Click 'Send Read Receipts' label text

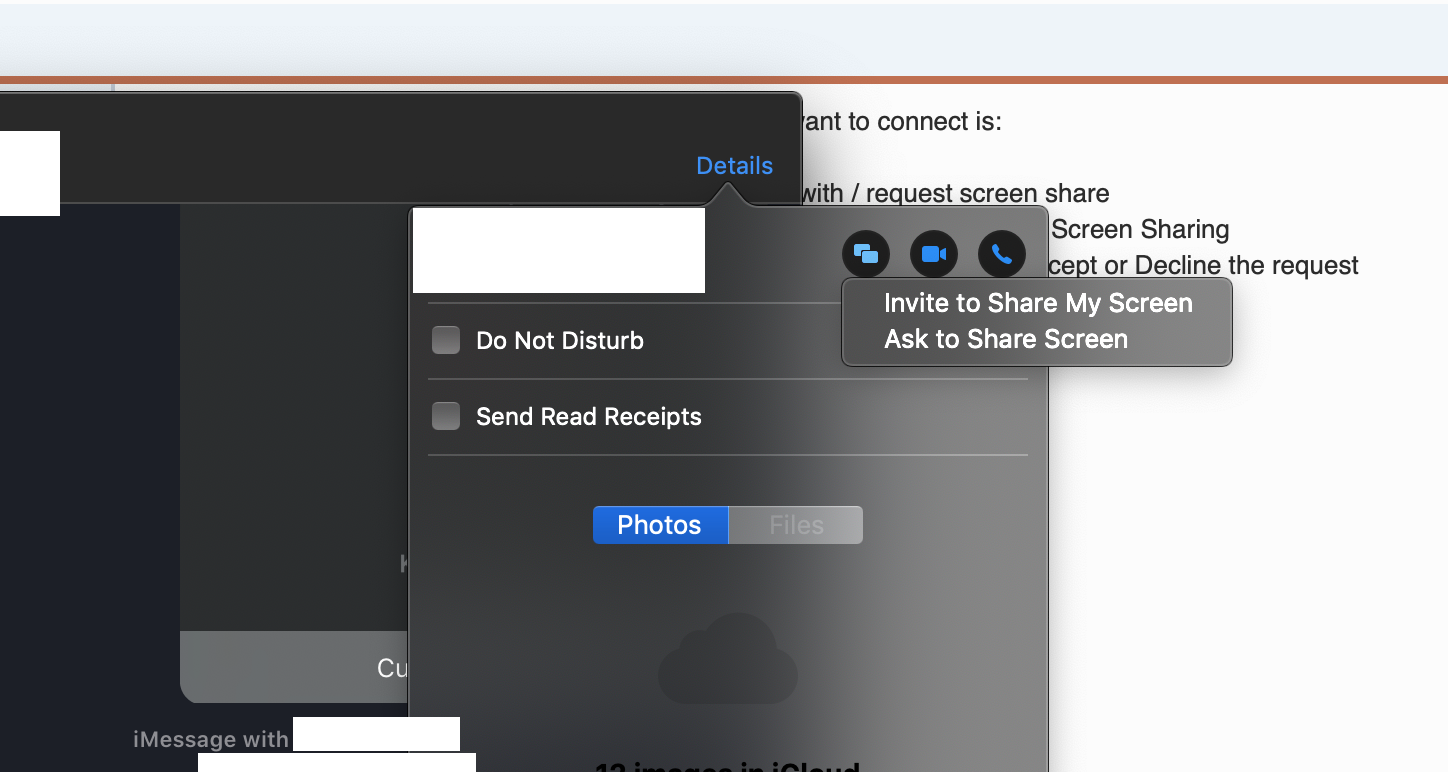[589, 417]
